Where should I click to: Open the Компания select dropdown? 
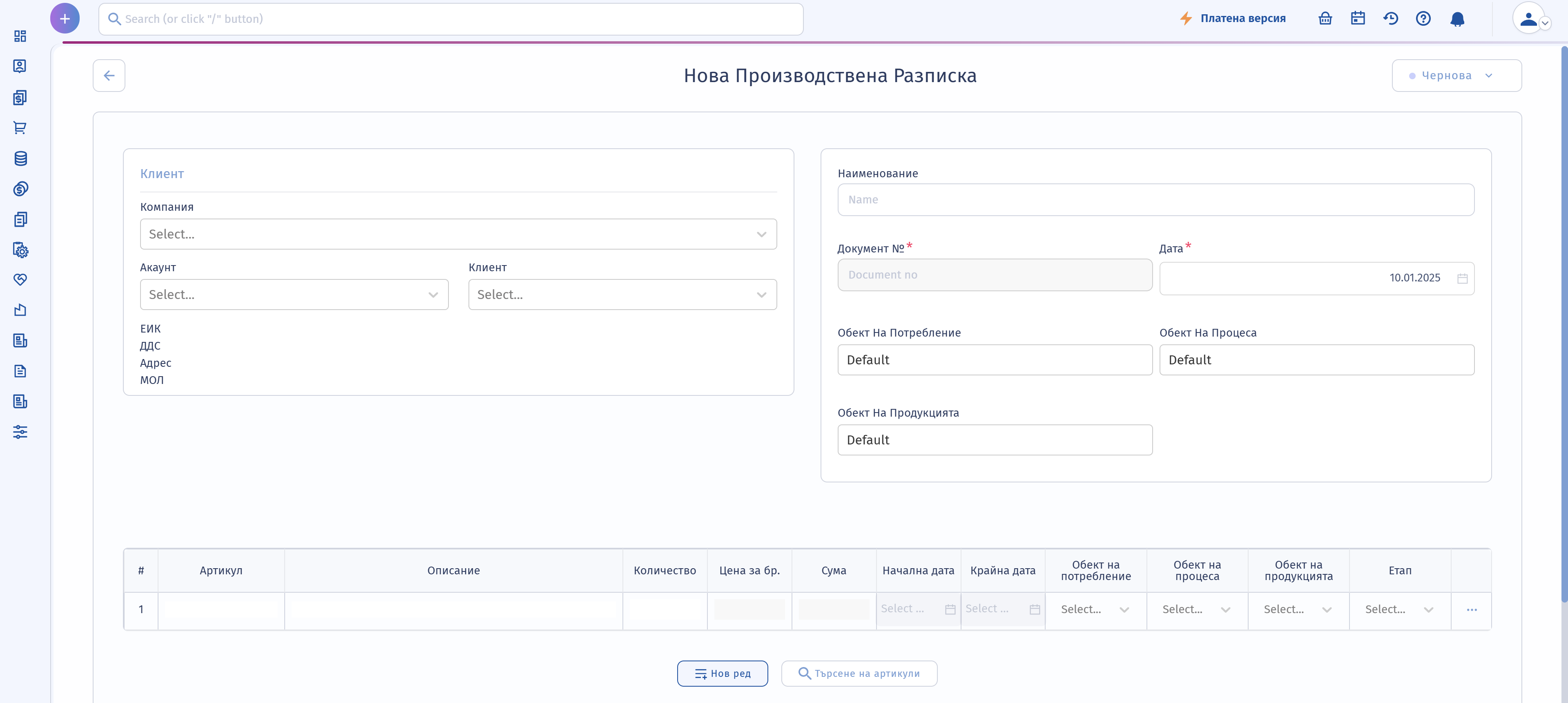(x=458, y=234)
